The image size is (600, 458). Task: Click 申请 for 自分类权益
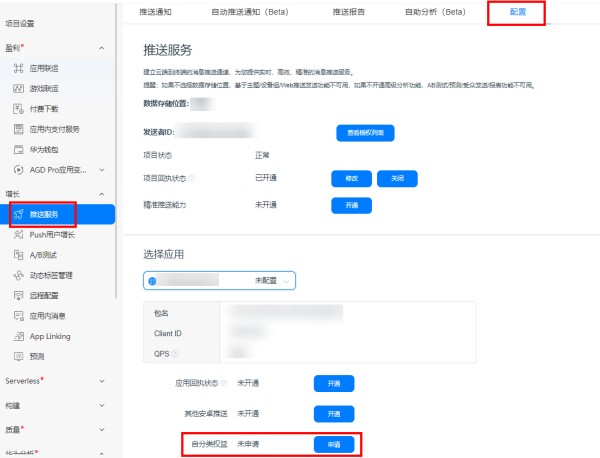[334, 445]
